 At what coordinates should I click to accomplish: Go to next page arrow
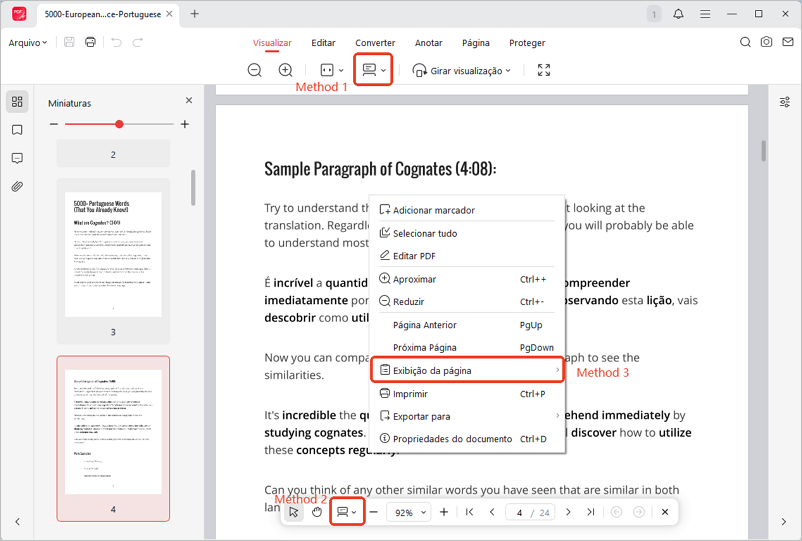568,512
